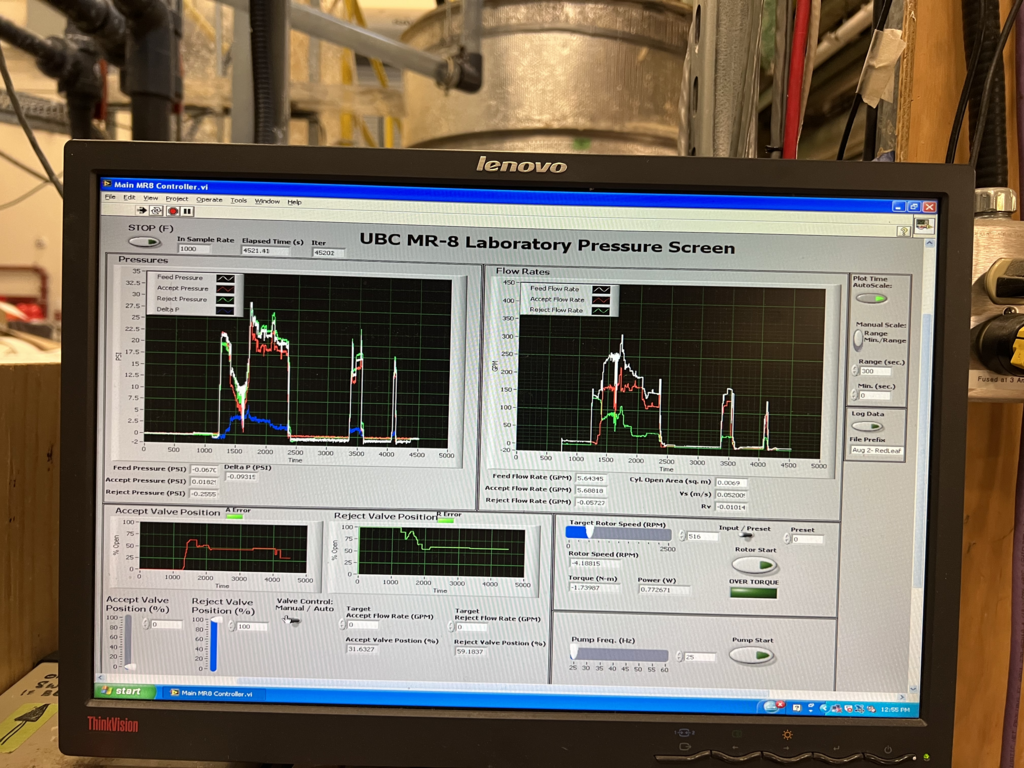The height and width of the screenshot is (768, 1024).
Task: Click the Feed Flow Rate legend icon
Action: (601, 289)
